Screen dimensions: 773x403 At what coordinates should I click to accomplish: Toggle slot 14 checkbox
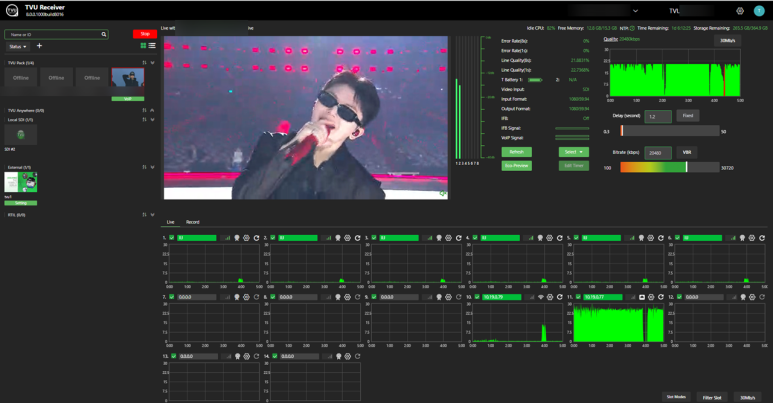pyautogui.click(x=275, y=356)
